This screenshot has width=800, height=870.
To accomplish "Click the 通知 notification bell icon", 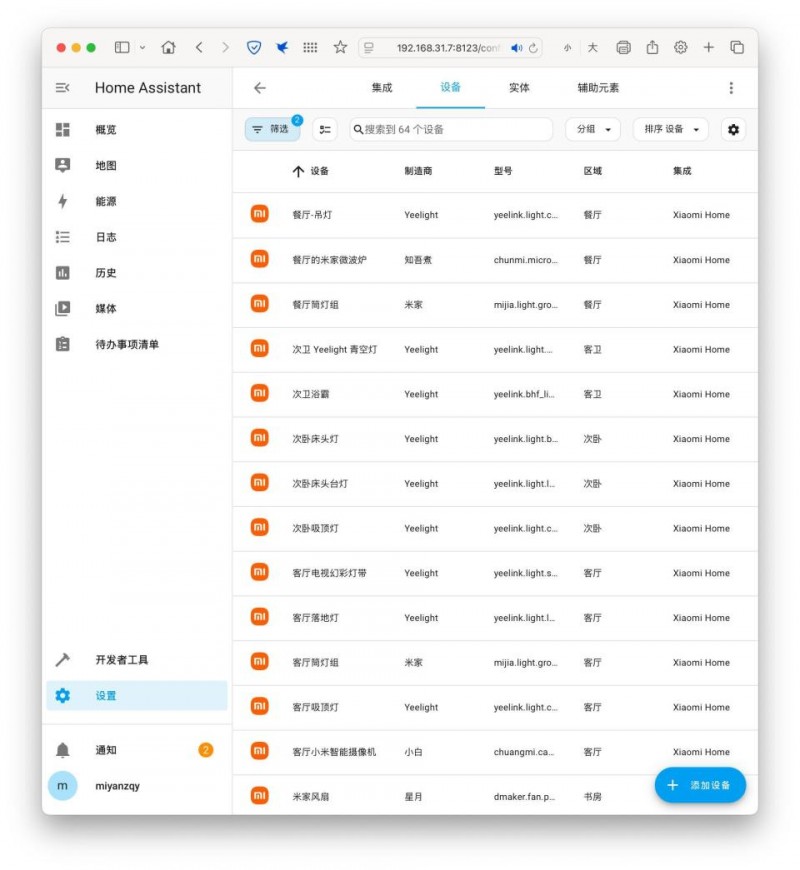I will (63, 750).
